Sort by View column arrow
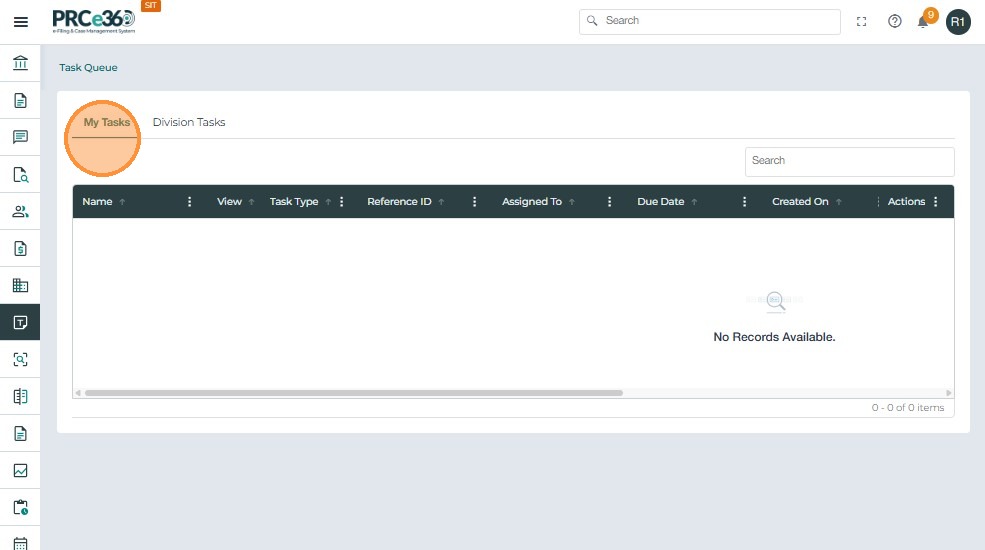 [x=251, y=202]
